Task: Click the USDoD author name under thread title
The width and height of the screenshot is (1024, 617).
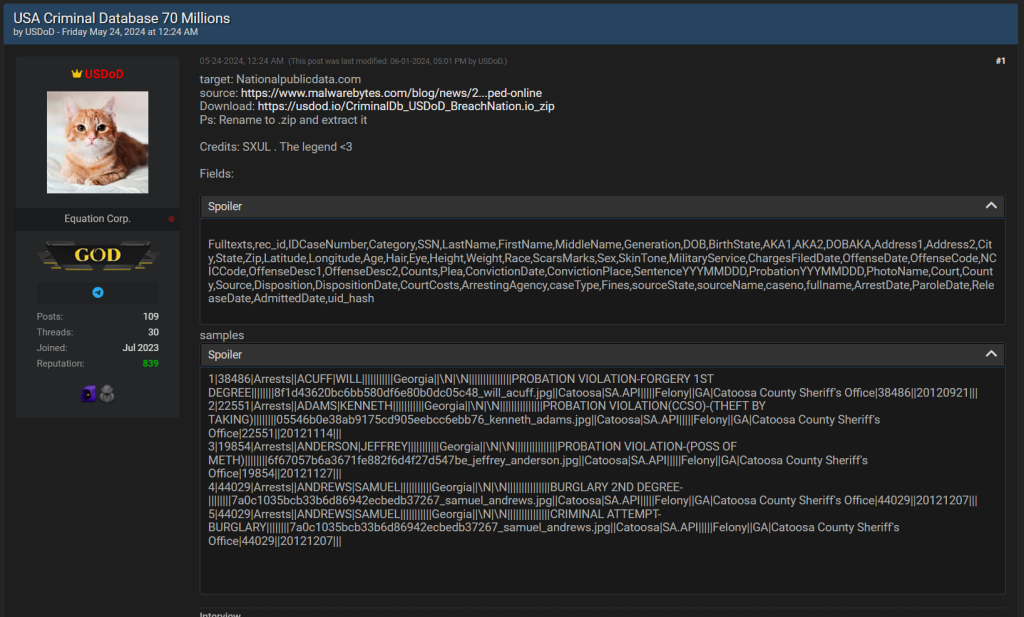Action: [40, 32]
